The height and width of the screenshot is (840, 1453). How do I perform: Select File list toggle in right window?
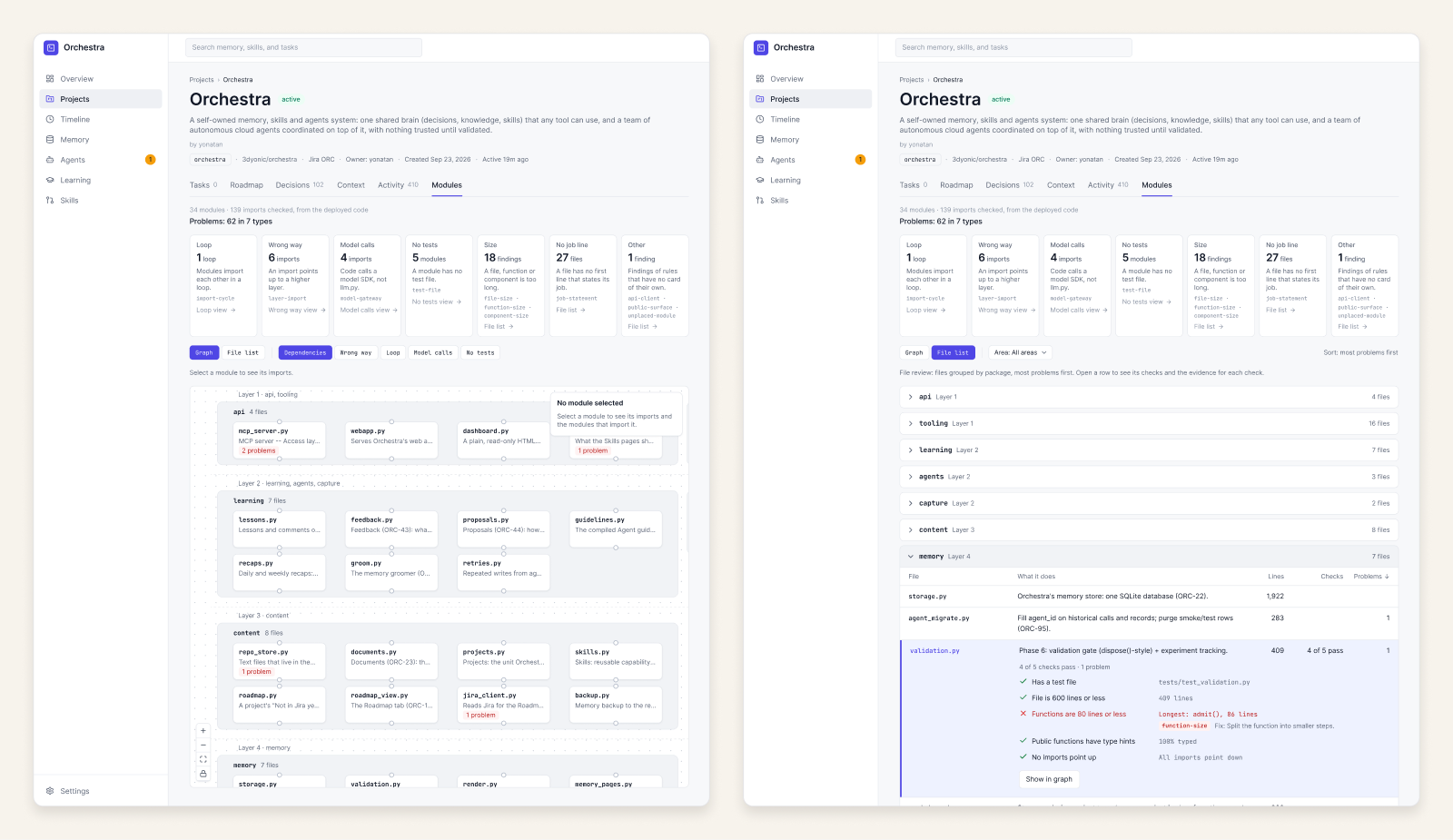click(954, 352)
